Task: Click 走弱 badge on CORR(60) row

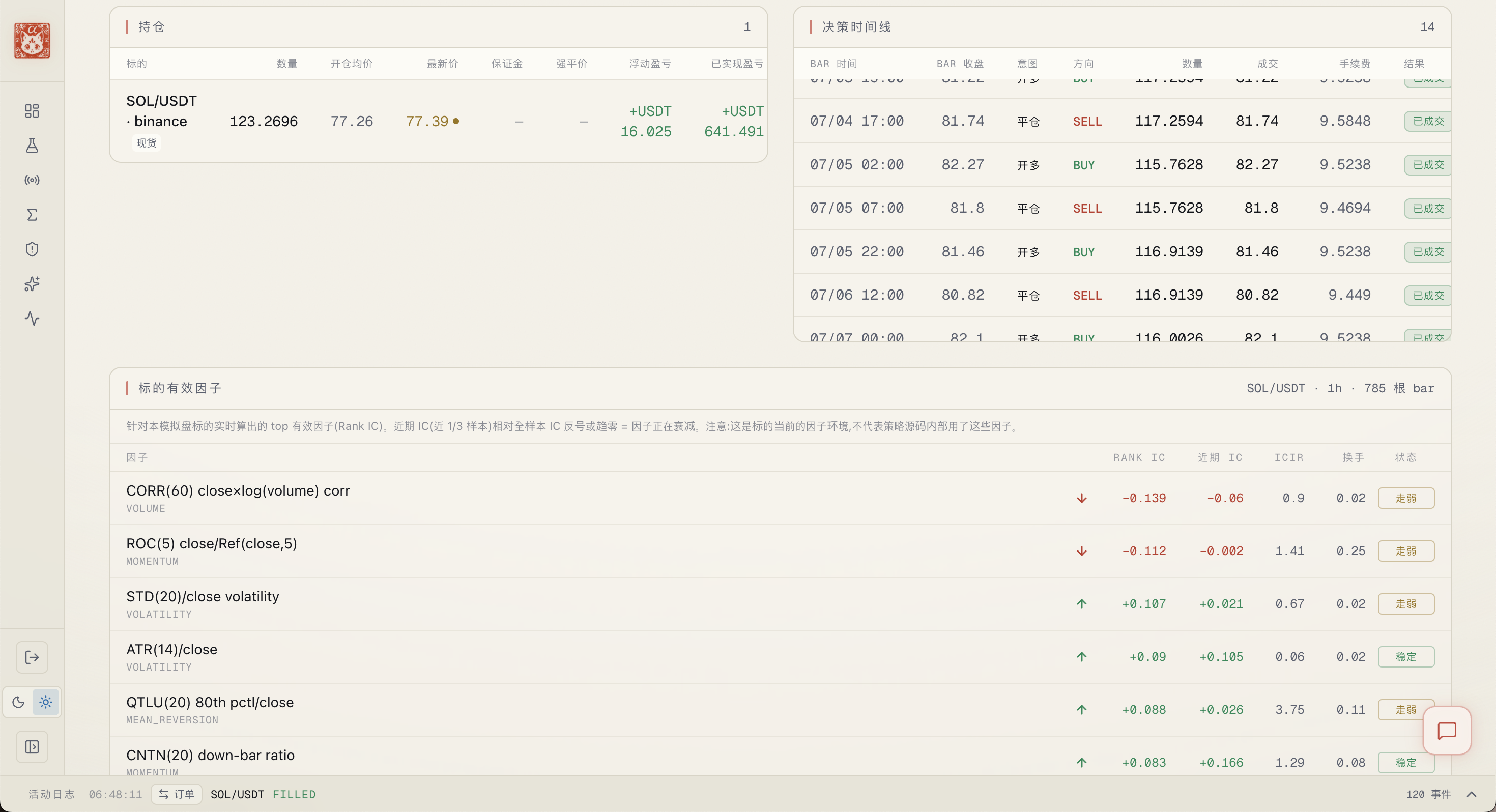Action: pyautogui.click(x=1406, y=499)
